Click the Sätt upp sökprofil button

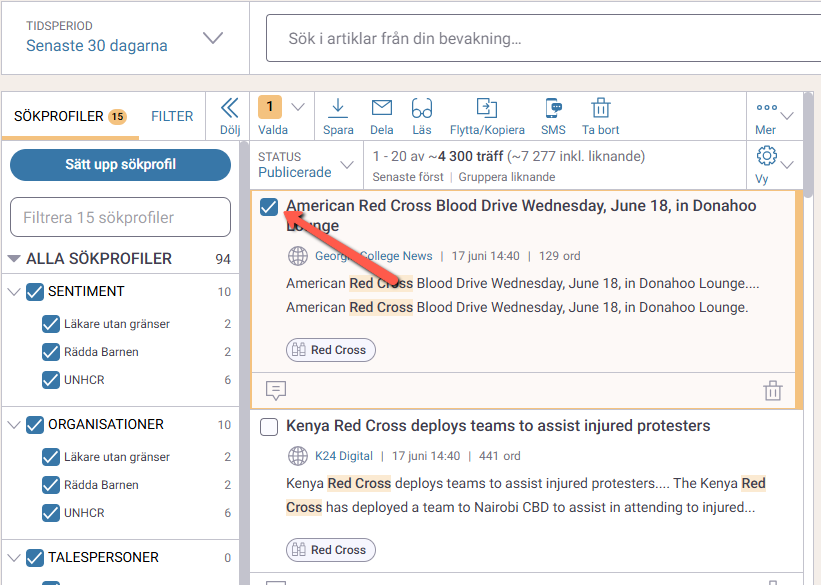tap(120, 164)
